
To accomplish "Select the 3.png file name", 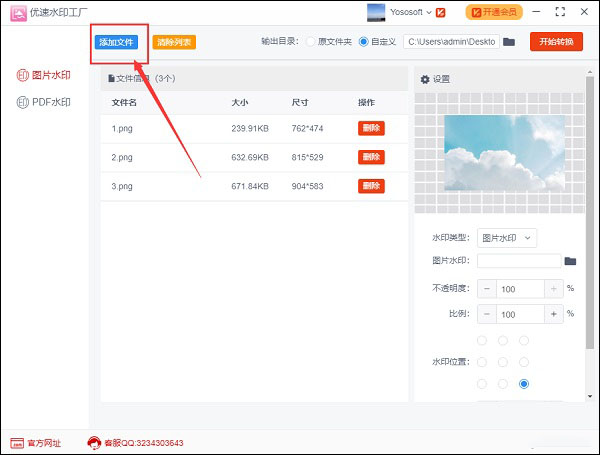I will click(122, 186).
